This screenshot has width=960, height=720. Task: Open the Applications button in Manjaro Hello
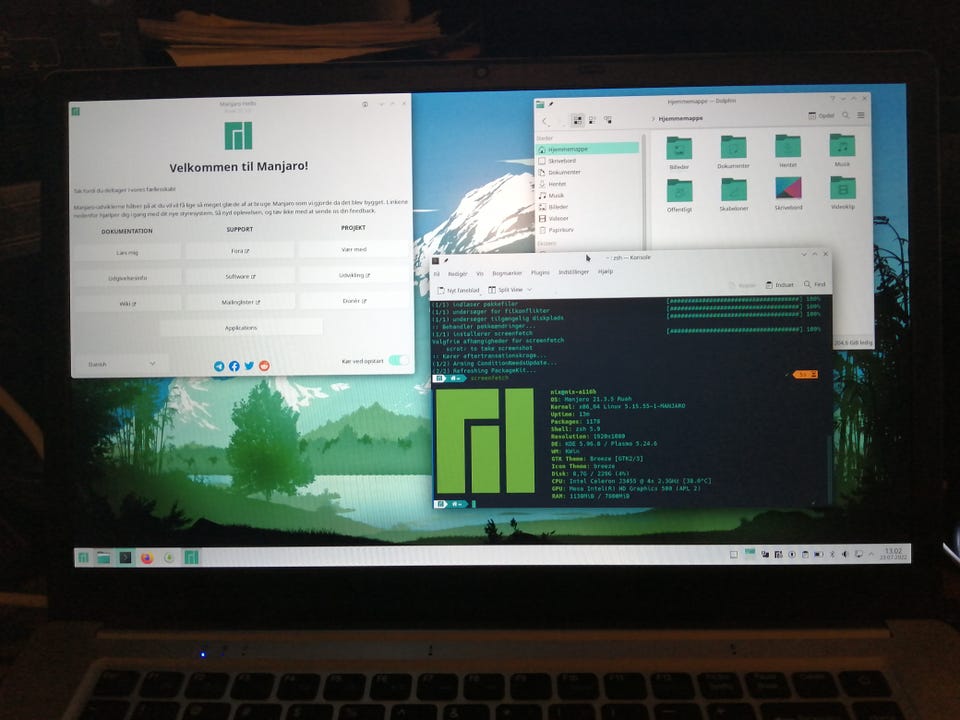click(241, 328)
